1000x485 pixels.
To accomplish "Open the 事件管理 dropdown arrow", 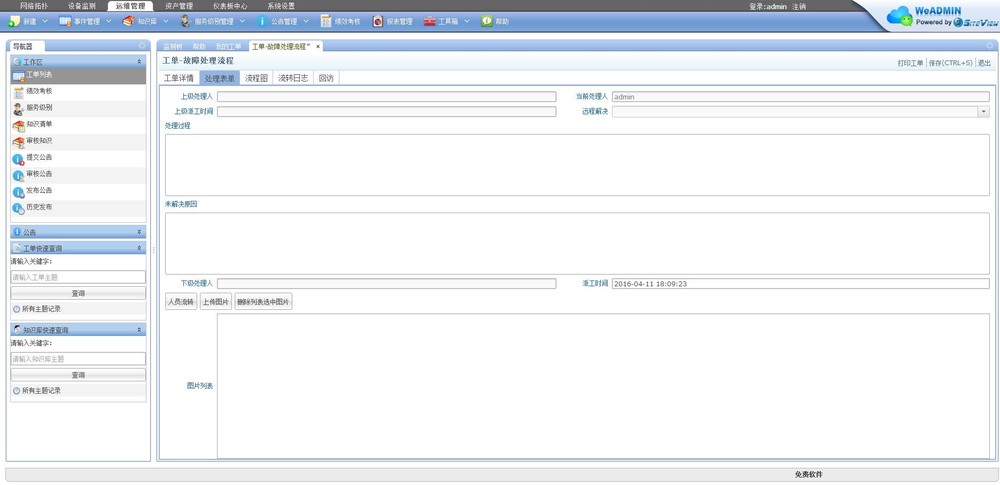I will (x=108, y=21).
